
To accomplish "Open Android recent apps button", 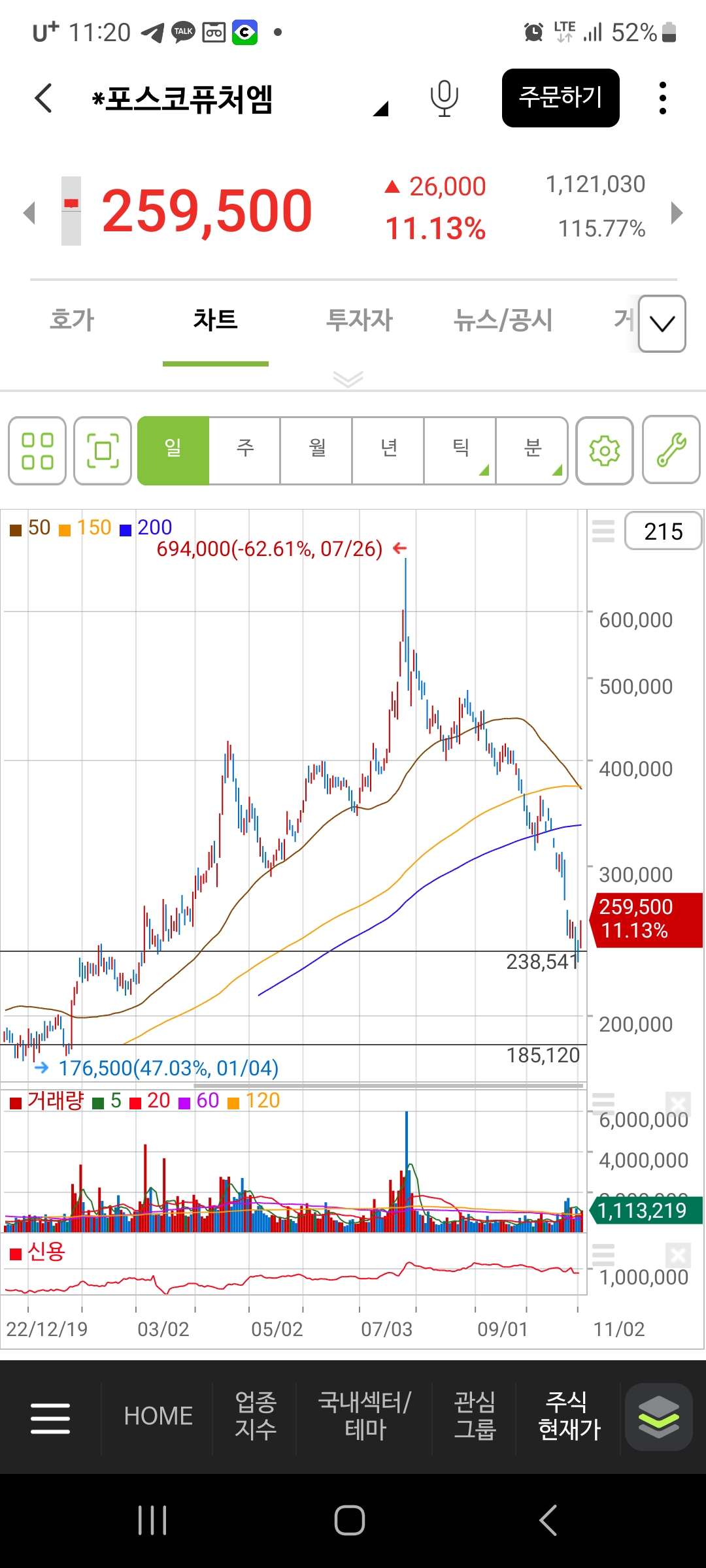I will (x=152, y=1520).
